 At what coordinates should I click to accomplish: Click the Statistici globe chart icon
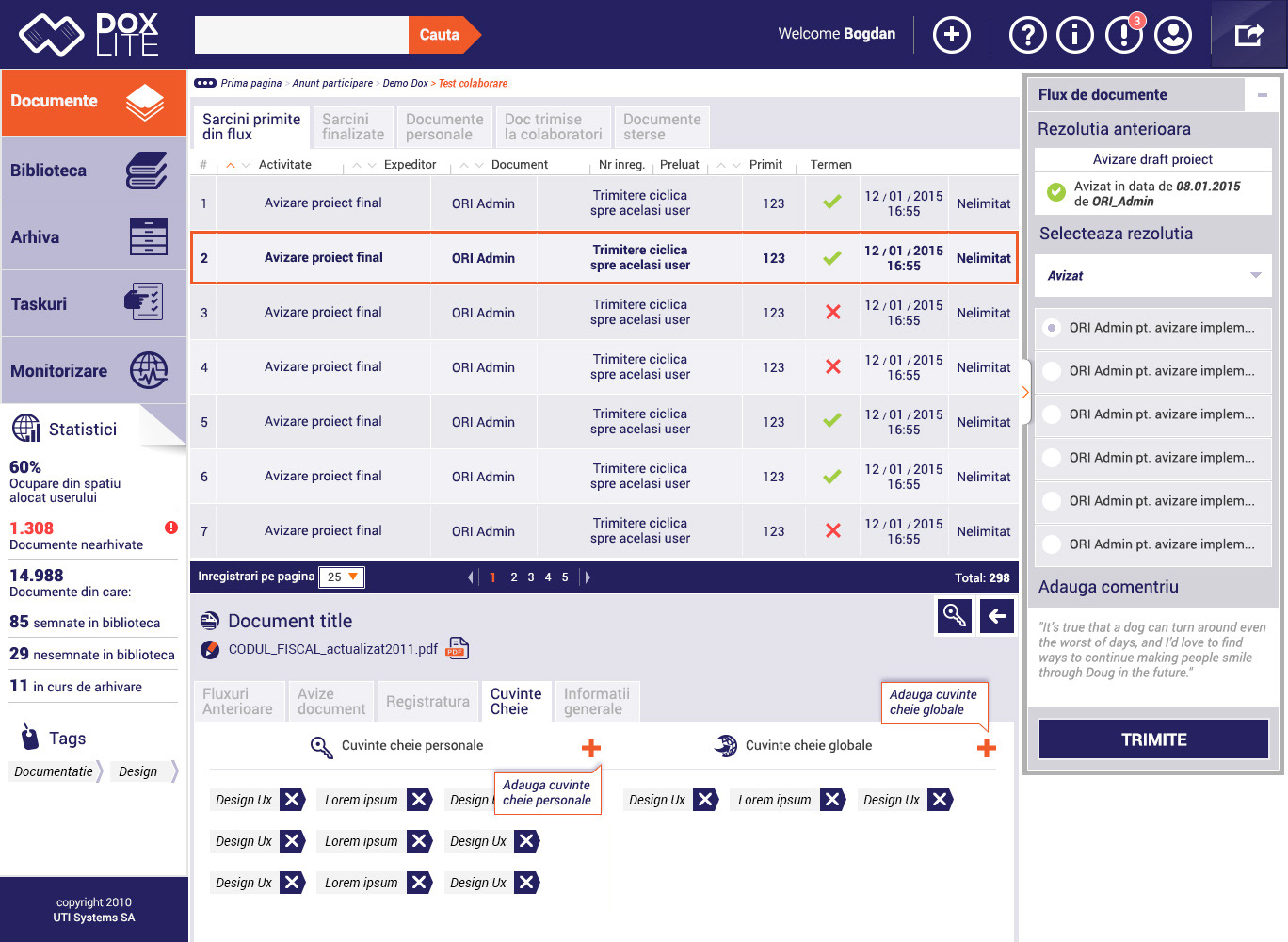click(26, 428)
